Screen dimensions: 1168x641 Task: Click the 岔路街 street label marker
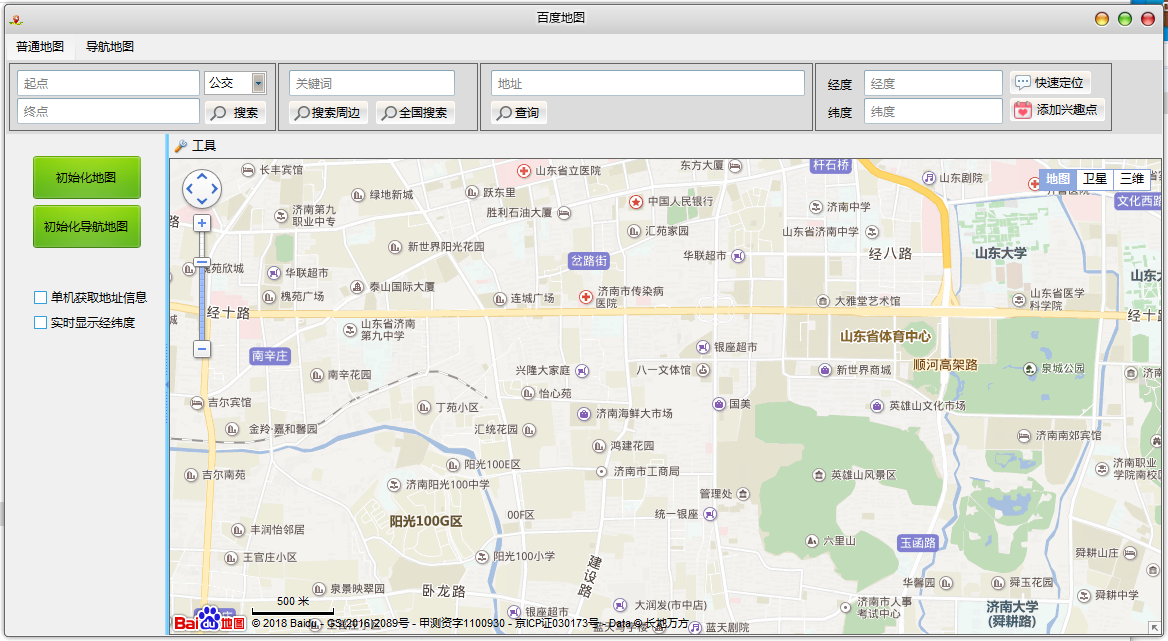point(589,261)
